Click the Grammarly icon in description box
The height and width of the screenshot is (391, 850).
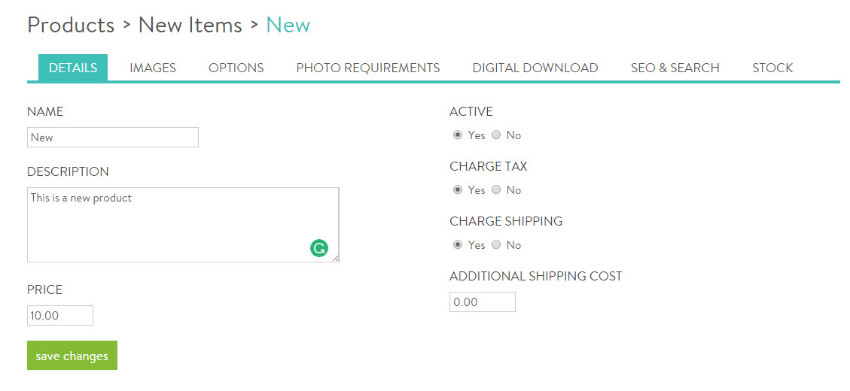click(x=319, y=248)
